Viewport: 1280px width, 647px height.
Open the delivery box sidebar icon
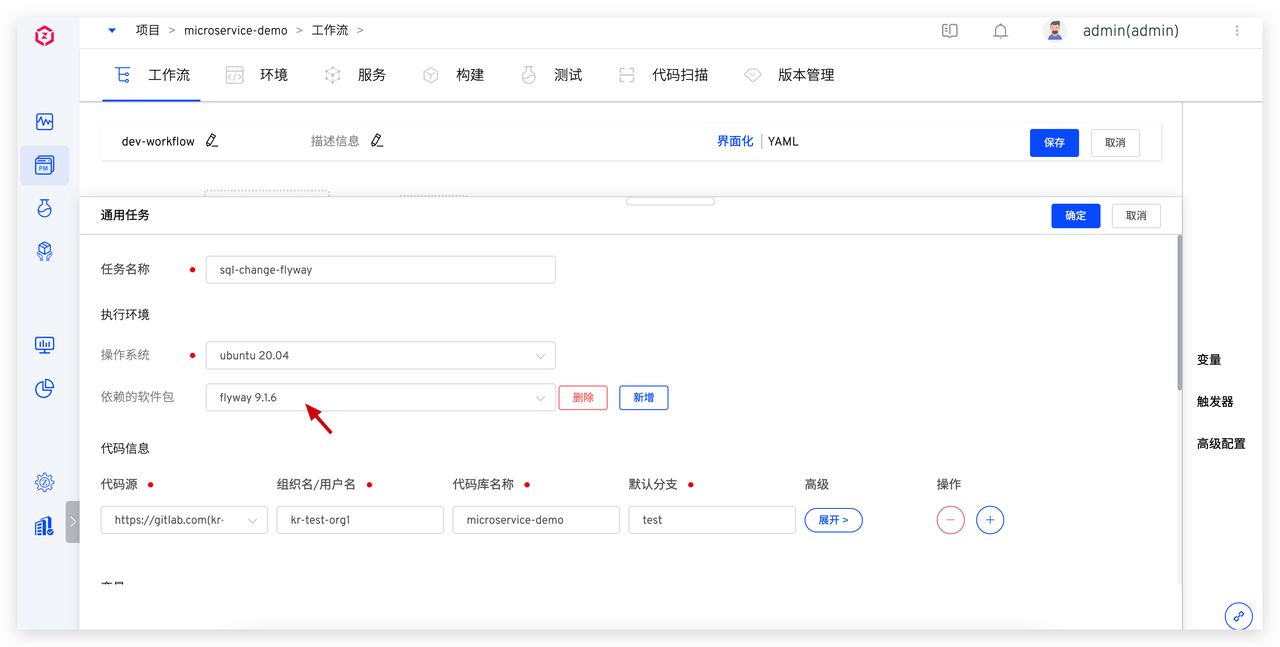coord(44,251)
